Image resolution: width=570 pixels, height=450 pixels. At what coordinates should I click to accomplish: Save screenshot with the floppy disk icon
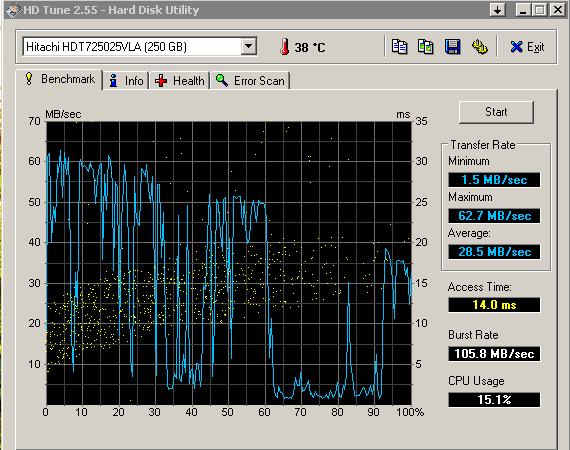[x=453, y=47]
